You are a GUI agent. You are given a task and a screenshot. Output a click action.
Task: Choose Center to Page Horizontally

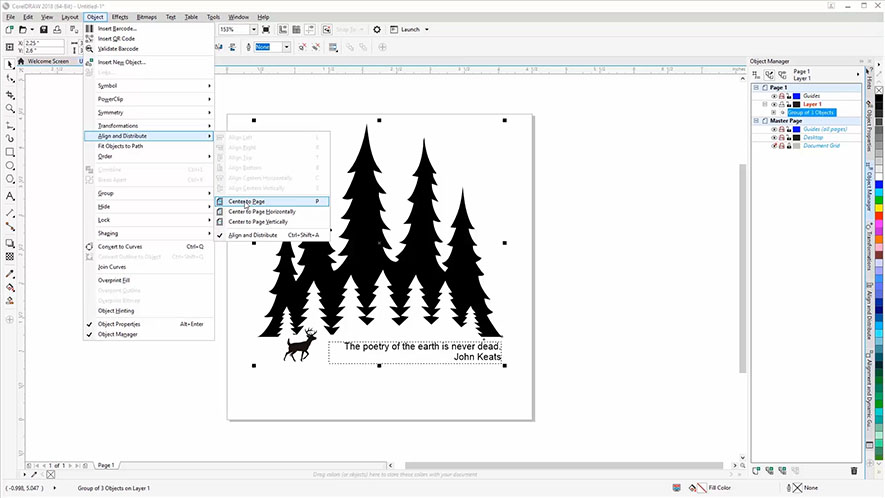click(x=262, y=211)
